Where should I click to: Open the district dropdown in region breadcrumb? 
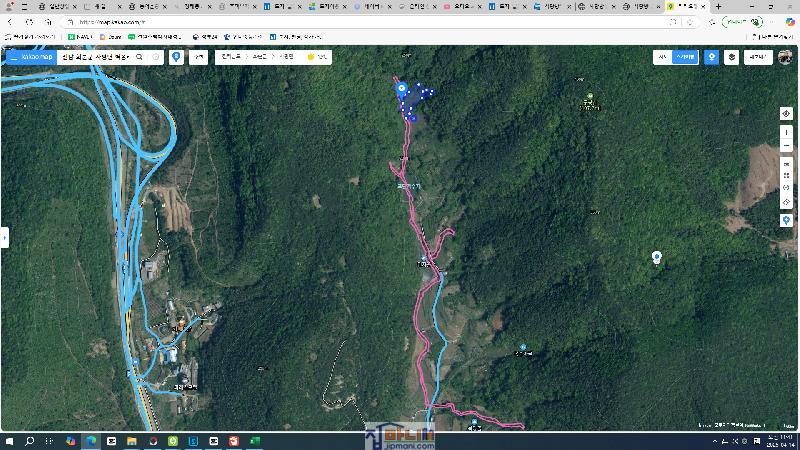260,57
